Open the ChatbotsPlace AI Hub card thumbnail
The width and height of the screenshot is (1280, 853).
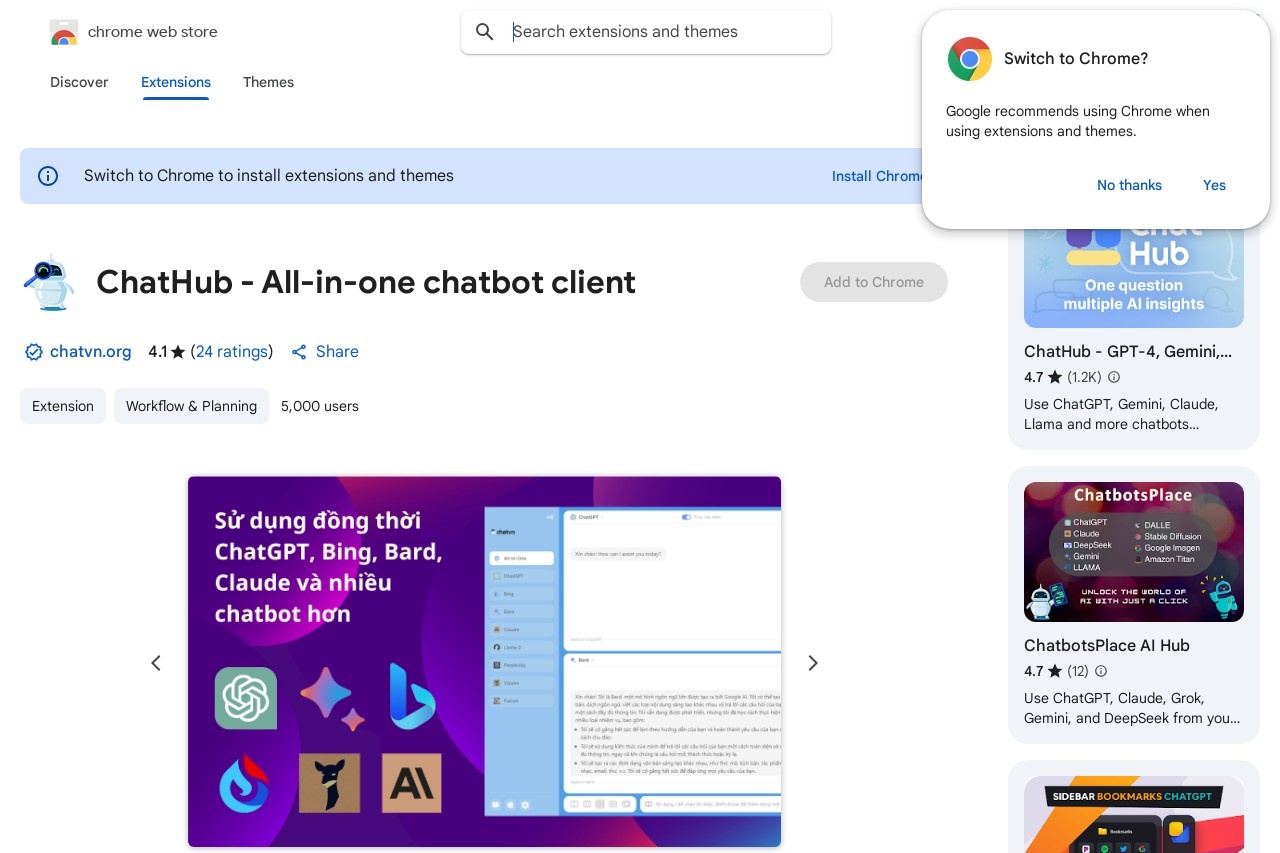[x=1134, y=552]
